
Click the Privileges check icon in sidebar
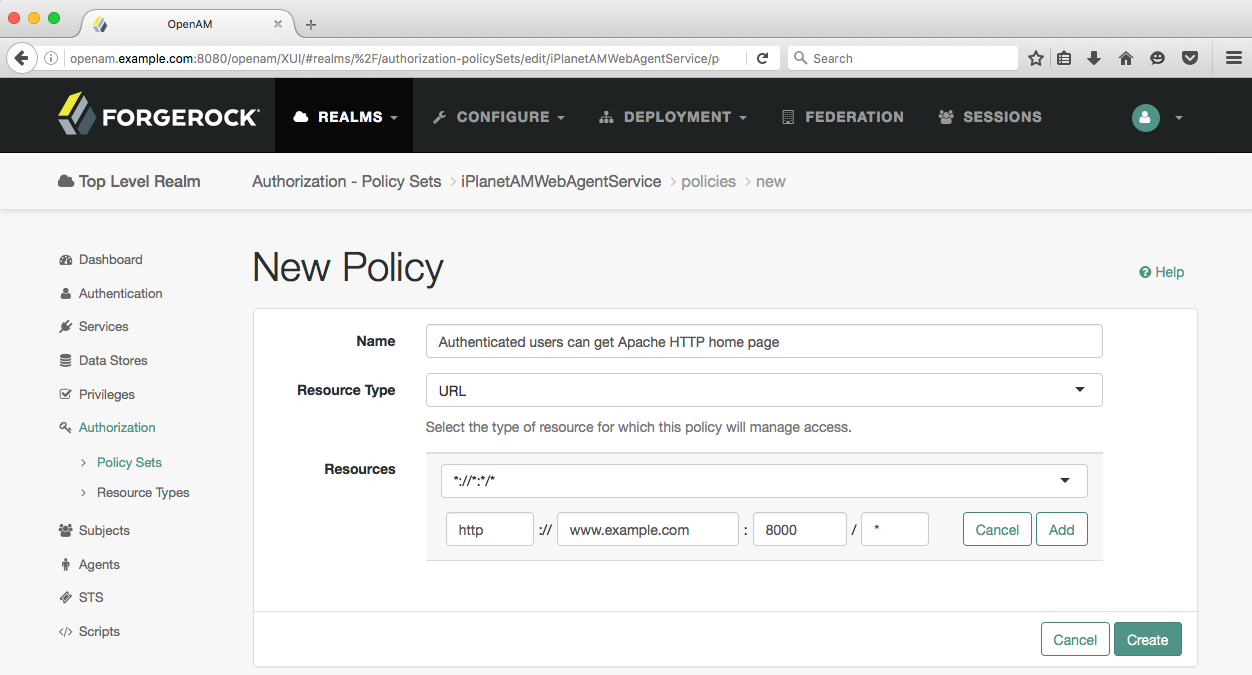[x=66, y=395]
